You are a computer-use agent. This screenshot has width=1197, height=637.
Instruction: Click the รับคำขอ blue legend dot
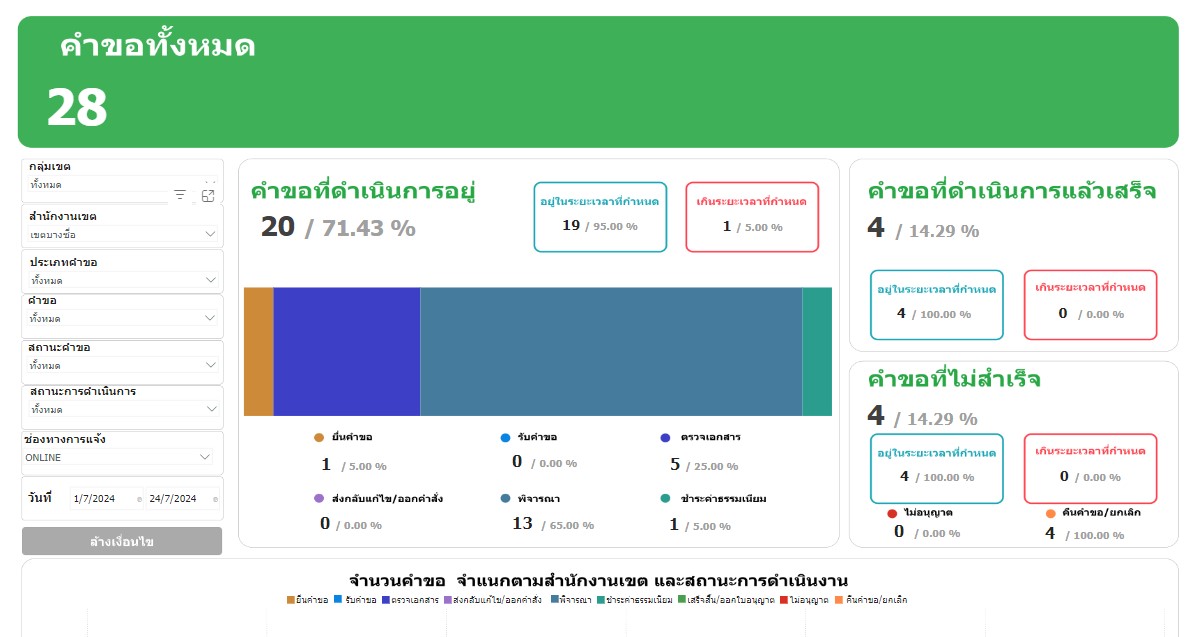[506, 438]
